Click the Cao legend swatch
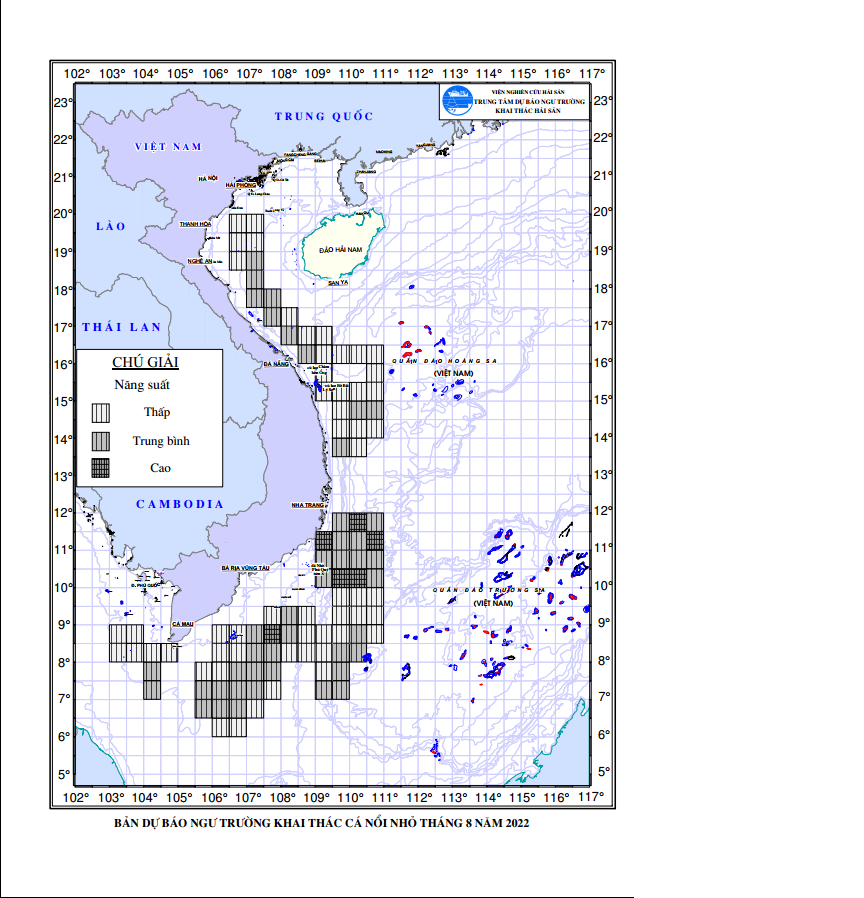Viewport: 864px width, 898px height. point(101,468)
